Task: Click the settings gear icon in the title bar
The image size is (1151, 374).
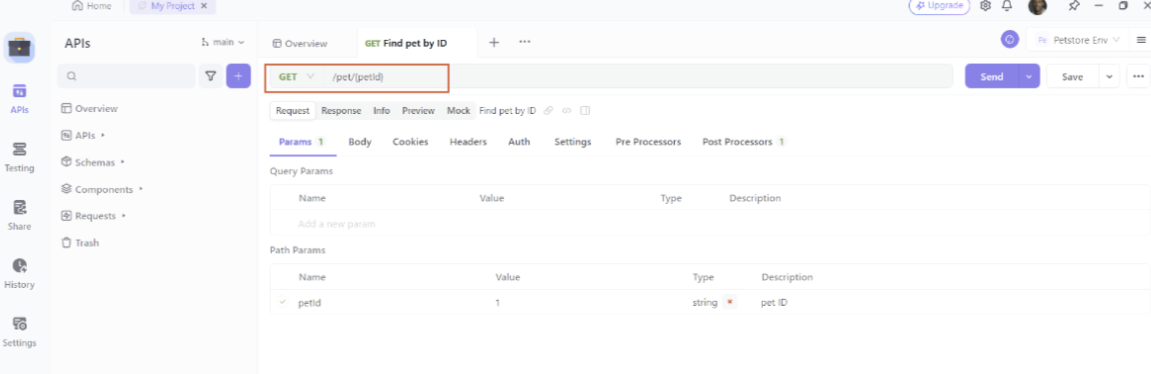Action: (986, 6)
